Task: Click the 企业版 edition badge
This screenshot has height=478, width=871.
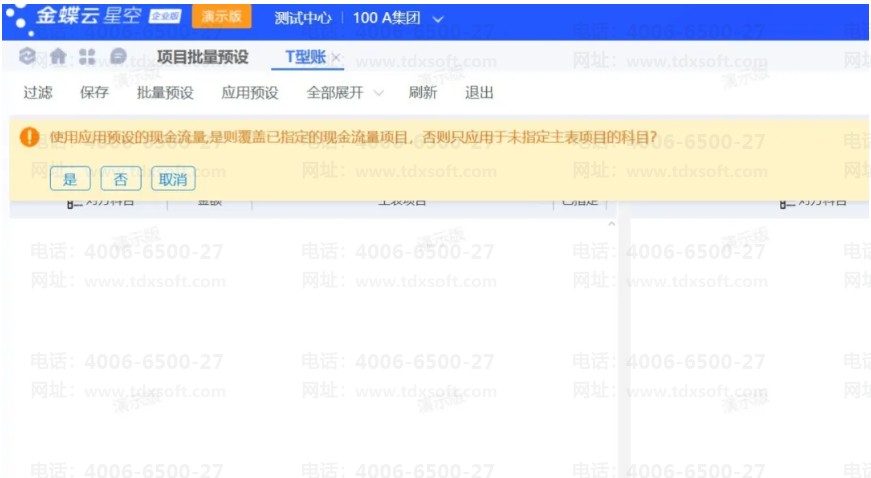Action: coord(166,17)
